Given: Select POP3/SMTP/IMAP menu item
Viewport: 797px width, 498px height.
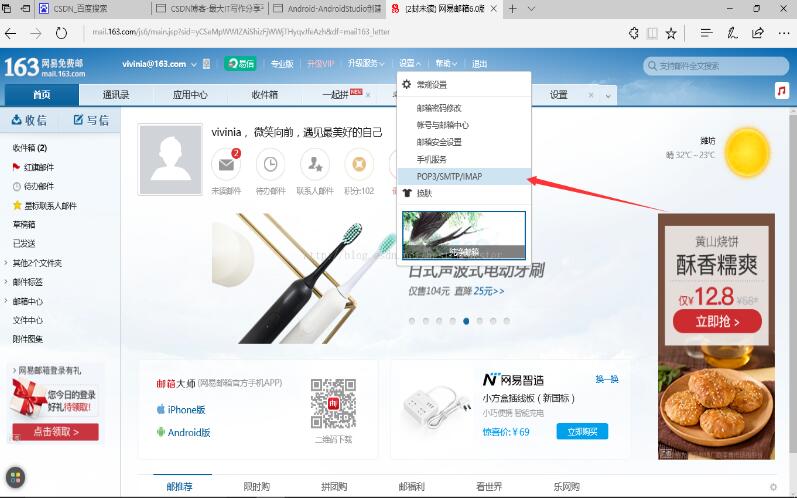Looking at the screenshot, I should [464, 176].
